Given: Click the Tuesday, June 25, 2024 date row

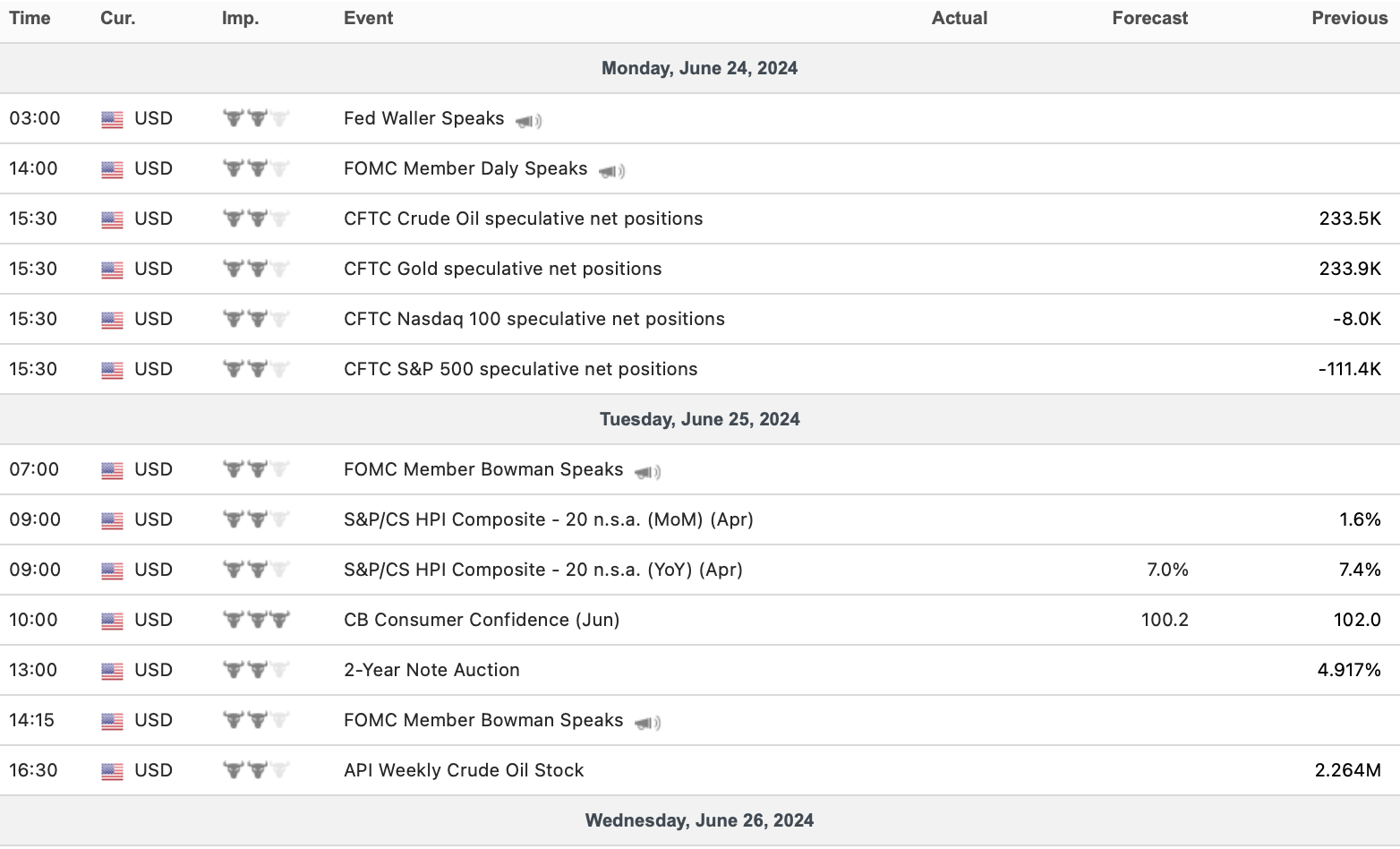Looking at the screenshot, I should click(x=699, y=419).
